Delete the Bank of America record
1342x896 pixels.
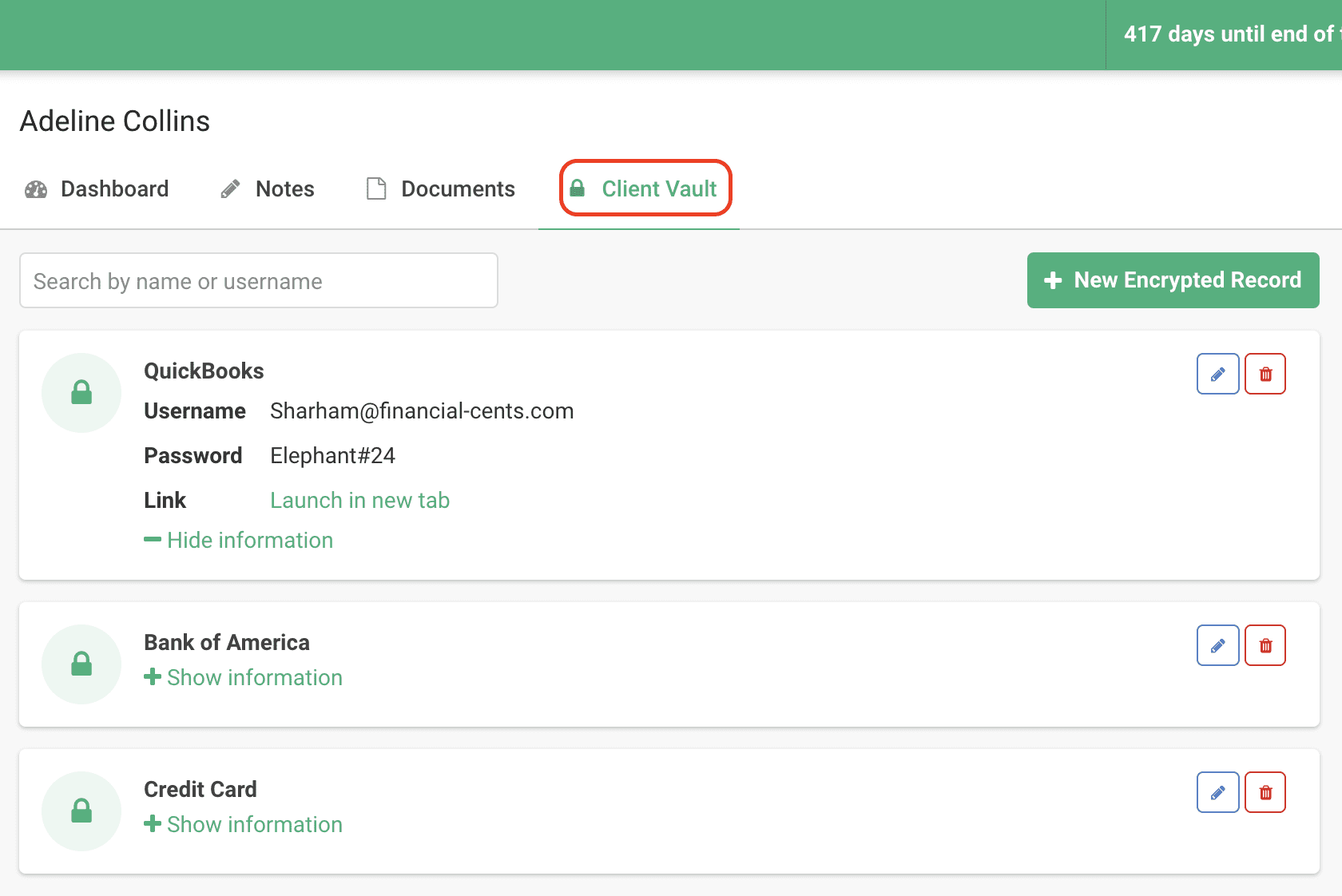pyautogui.click(x=1265, y=645)
